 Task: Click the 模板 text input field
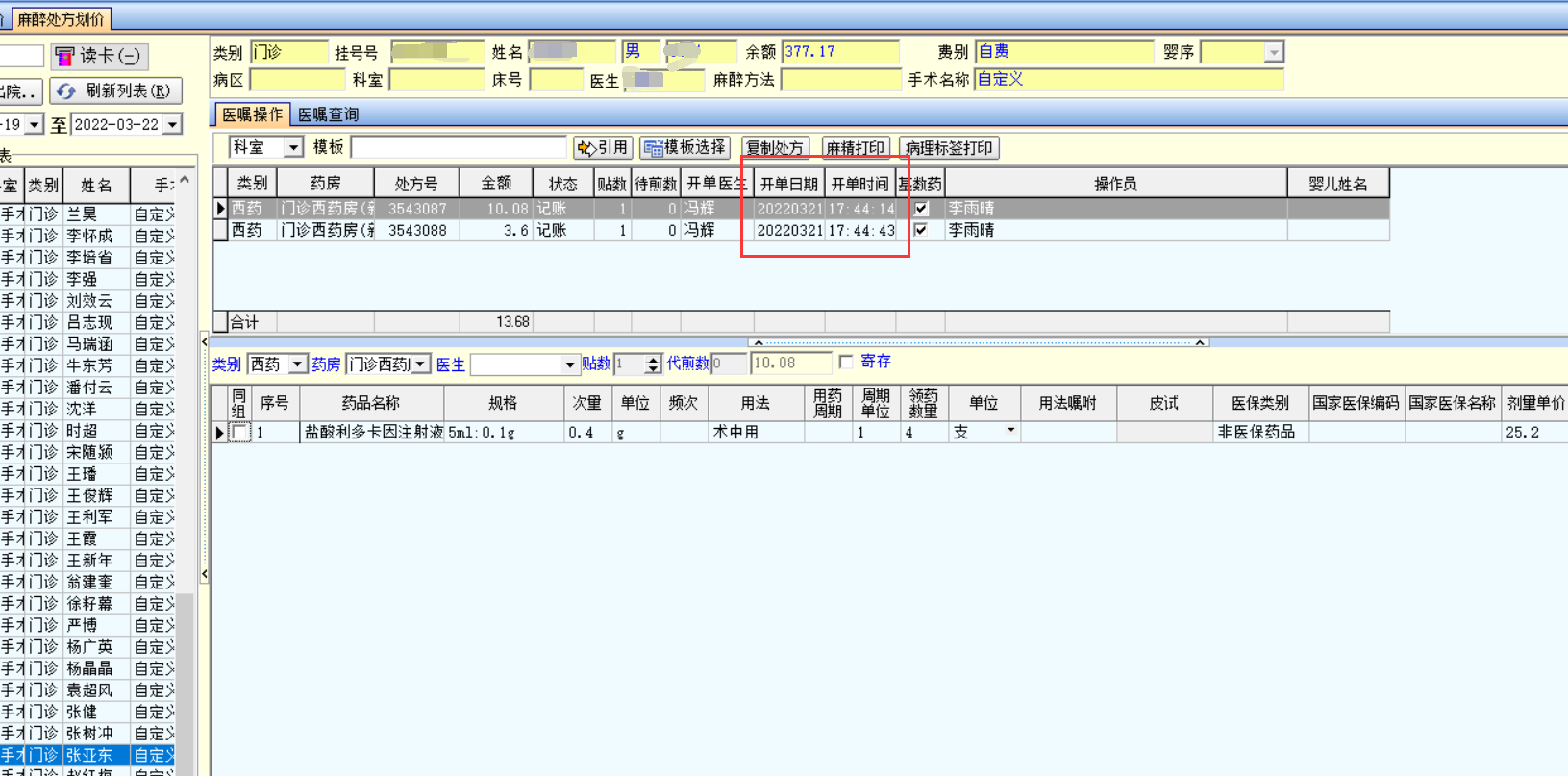click(x=460, y=147)
